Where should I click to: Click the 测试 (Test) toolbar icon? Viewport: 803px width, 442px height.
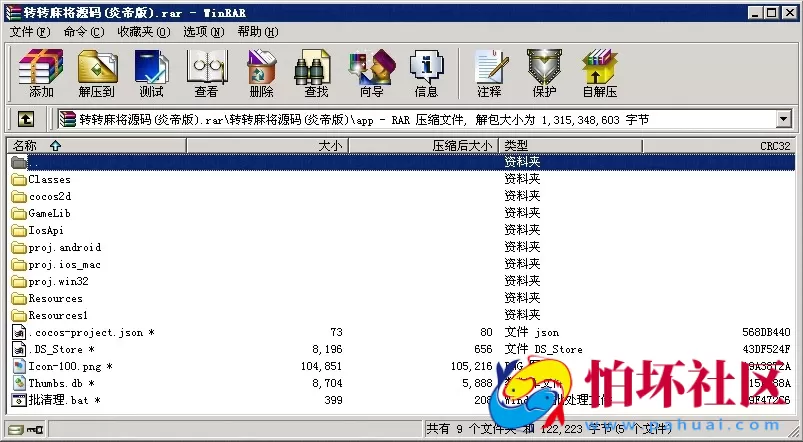[x=151, y=67]
